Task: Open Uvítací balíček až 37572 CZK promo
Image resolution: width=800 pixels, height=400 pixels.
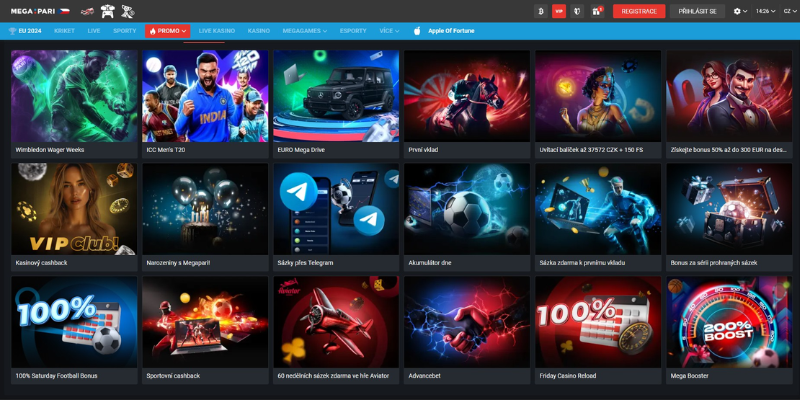Action: pos(598,104)
